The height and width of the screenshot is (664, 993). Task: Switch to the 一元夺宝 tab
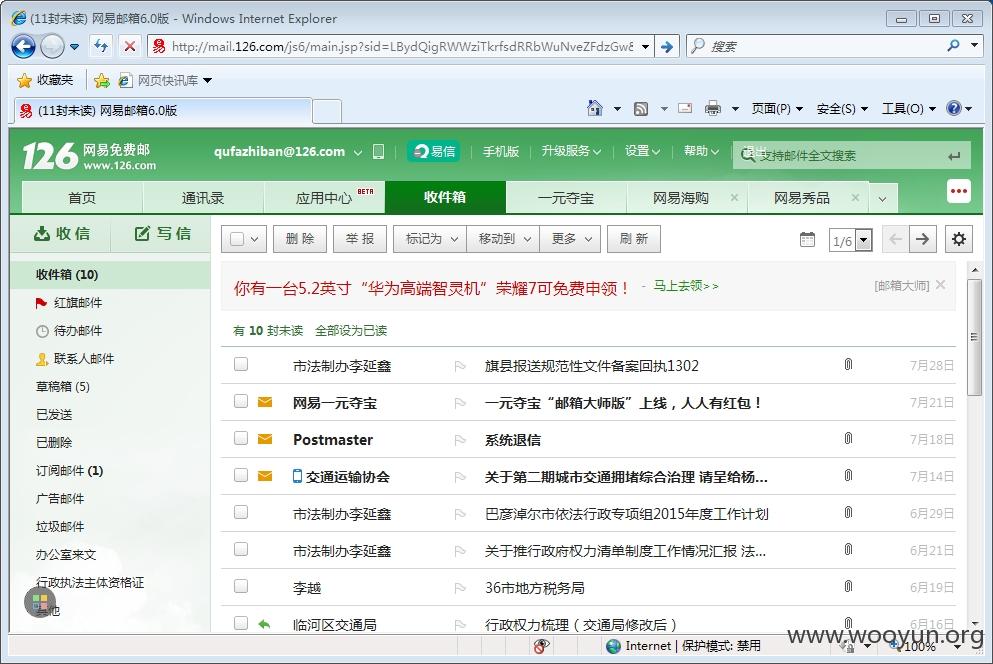pyautogui.click(x=566, y=198)
